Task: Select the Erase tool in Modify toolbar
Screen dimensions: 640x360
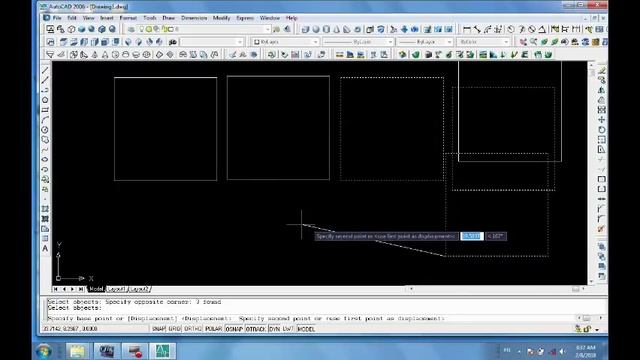Action: [x=601, y=71]
